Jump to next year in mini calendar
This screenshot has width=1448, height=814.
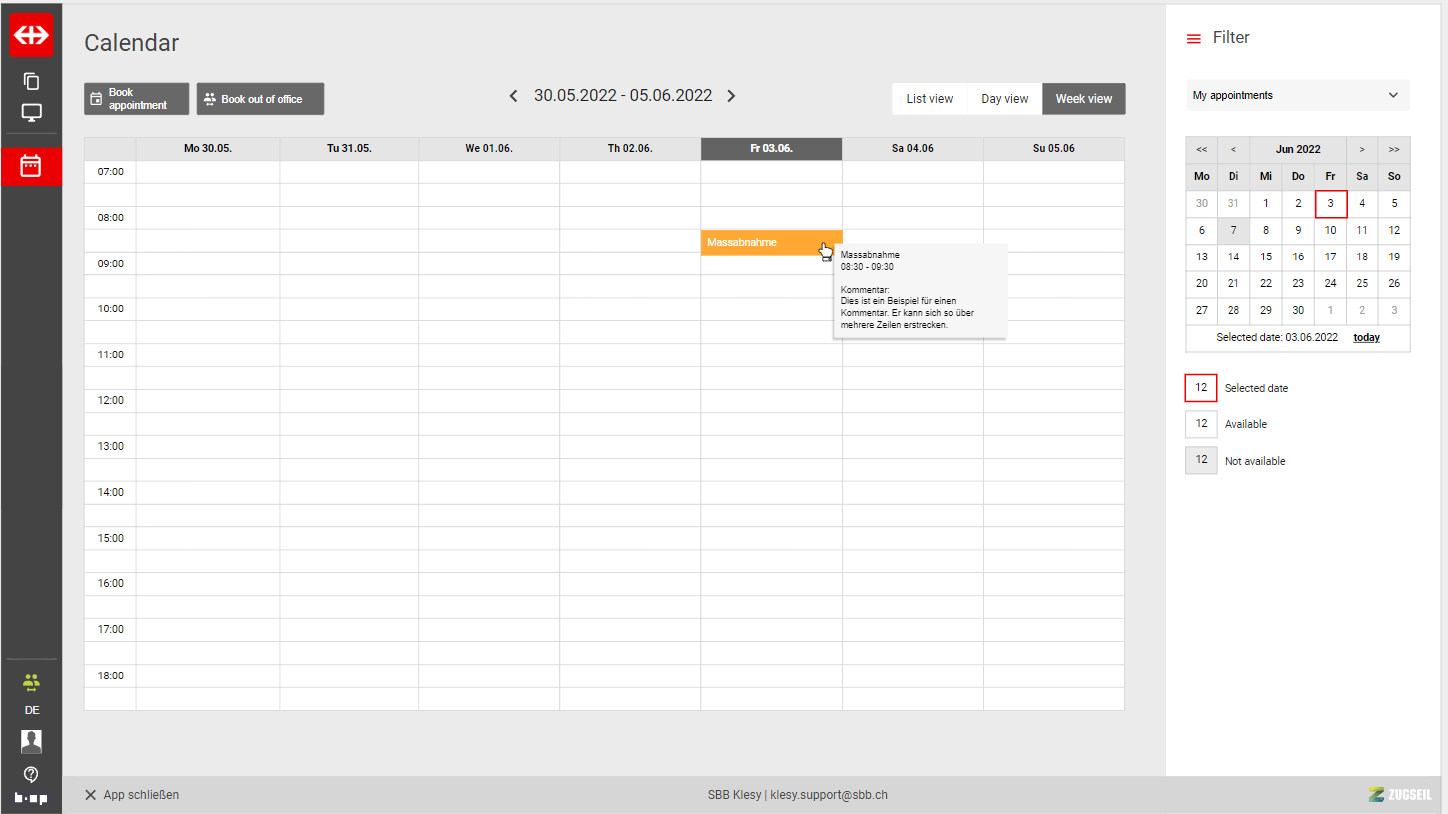1394,149
